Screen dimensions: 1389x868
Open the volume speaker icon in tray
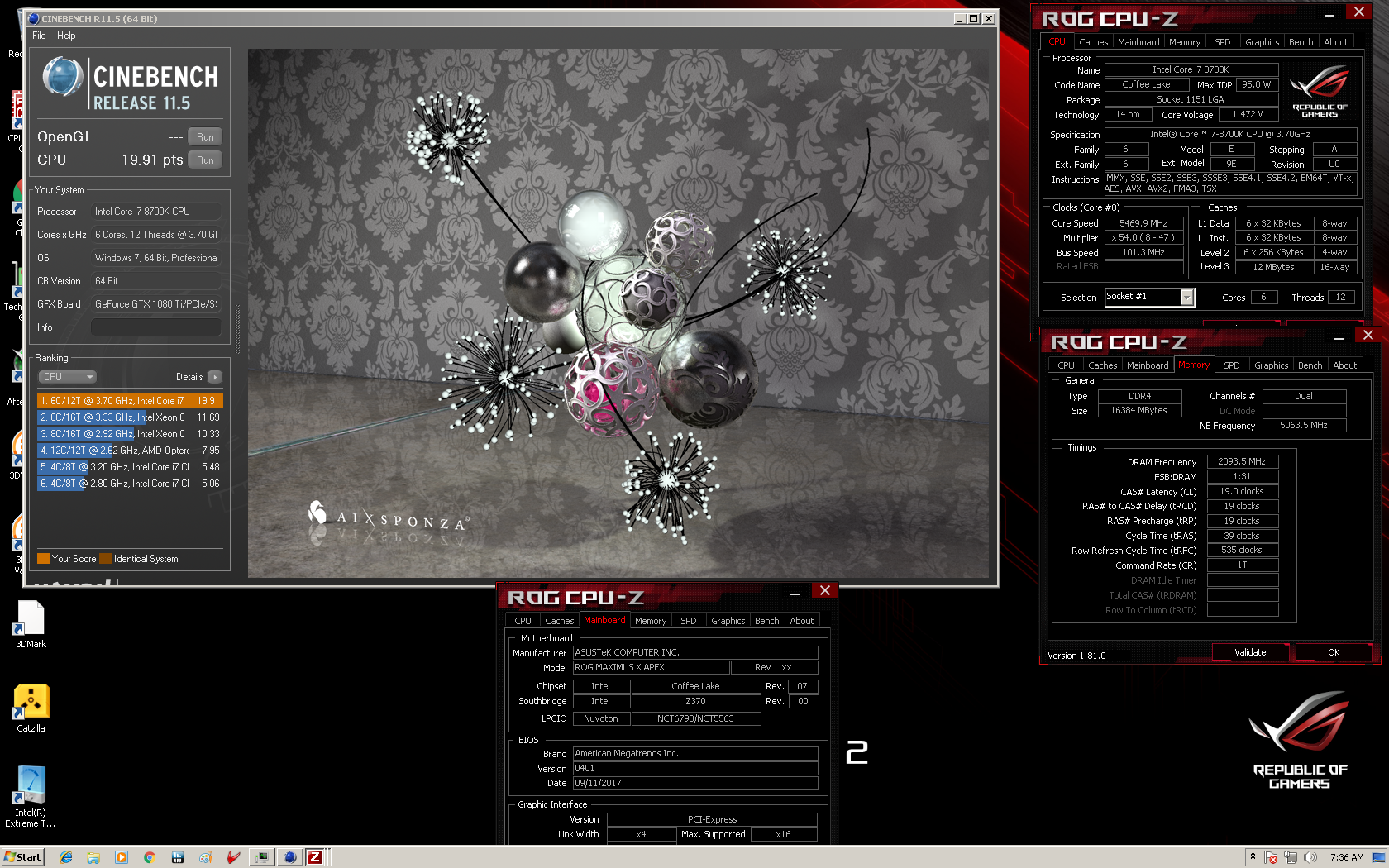pyautogui.click(x=1310, y=857)
